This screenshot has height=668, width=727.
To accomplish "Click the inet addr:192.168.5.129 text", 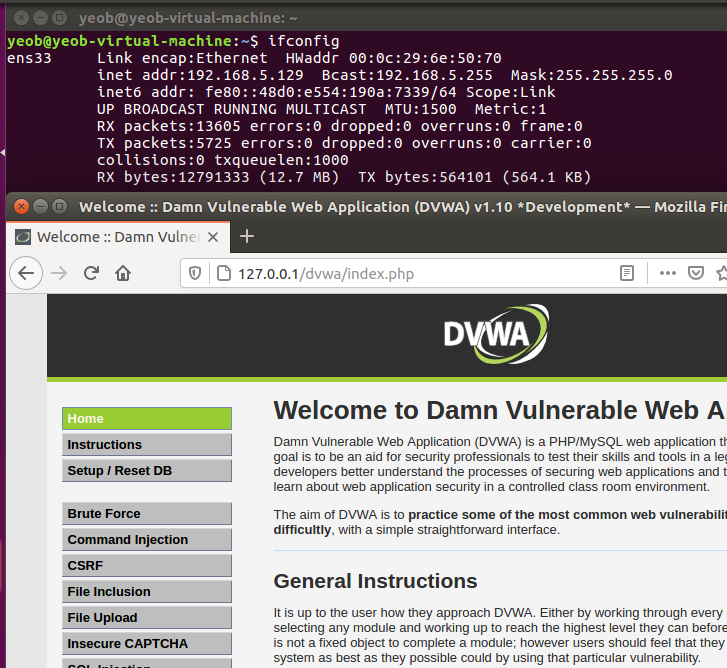I will point(200,75).
